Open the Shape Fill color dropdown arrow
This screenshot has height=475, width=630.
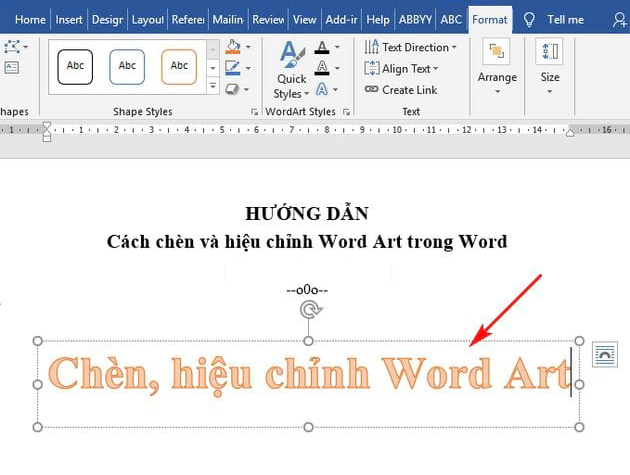coord(248,47)
